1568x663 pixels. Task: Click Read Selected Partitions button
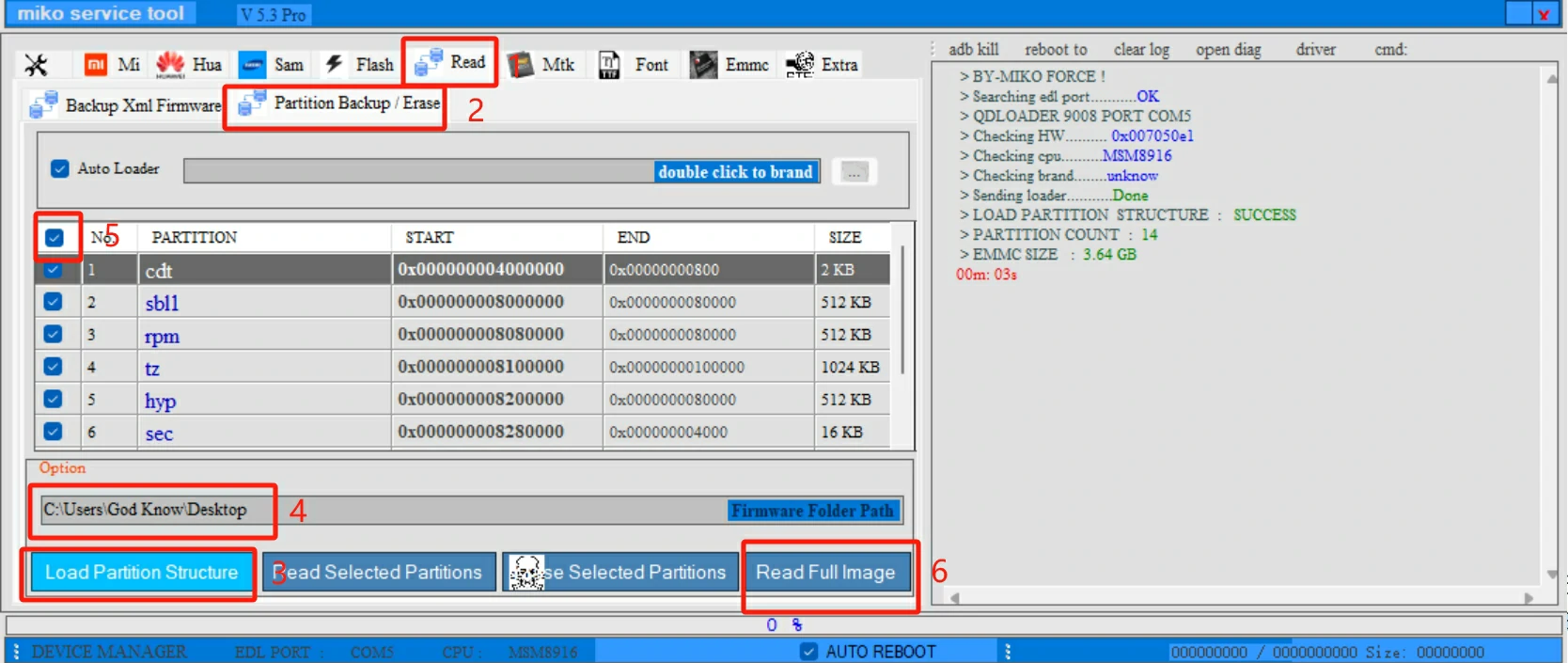click(379, 572)
